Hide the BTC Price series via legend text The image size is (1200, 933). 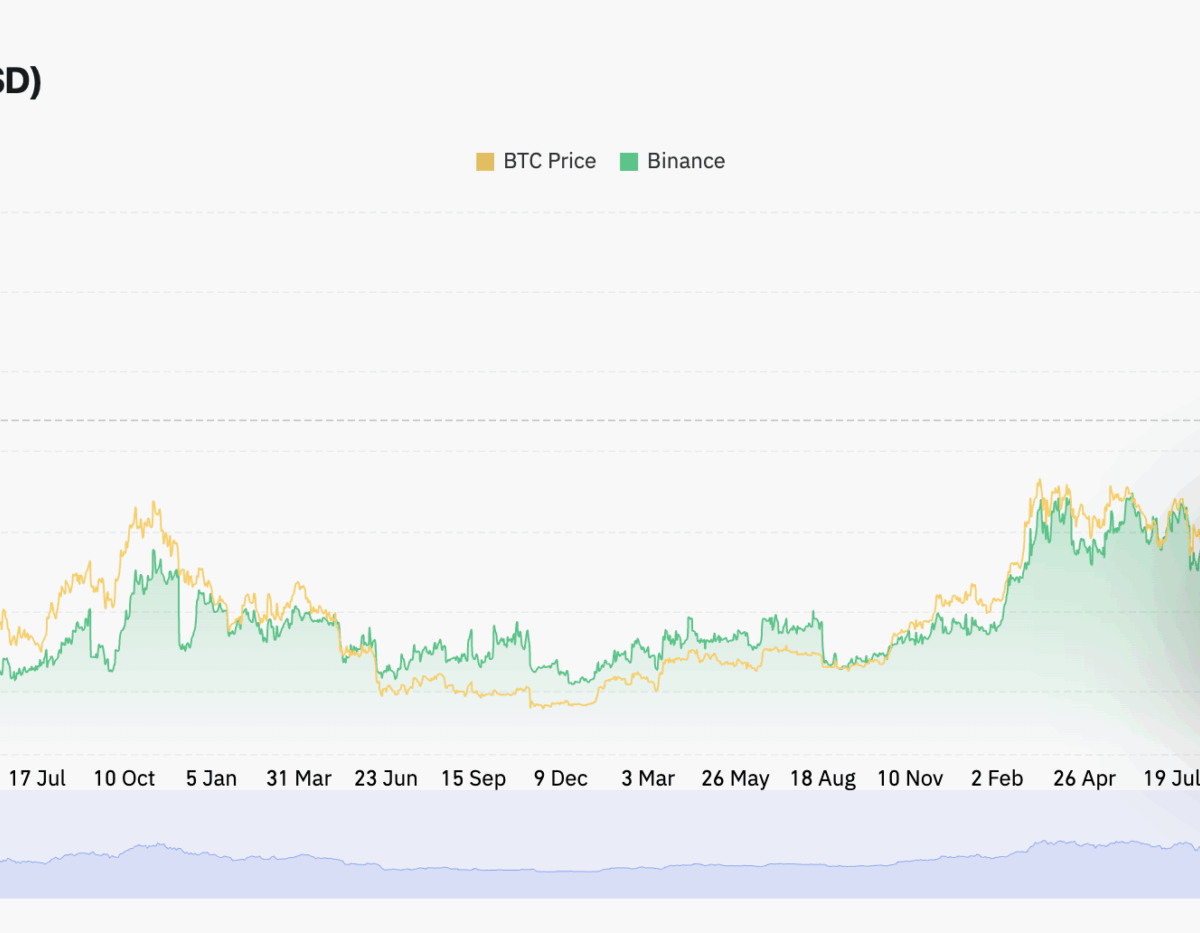(549, 161)
